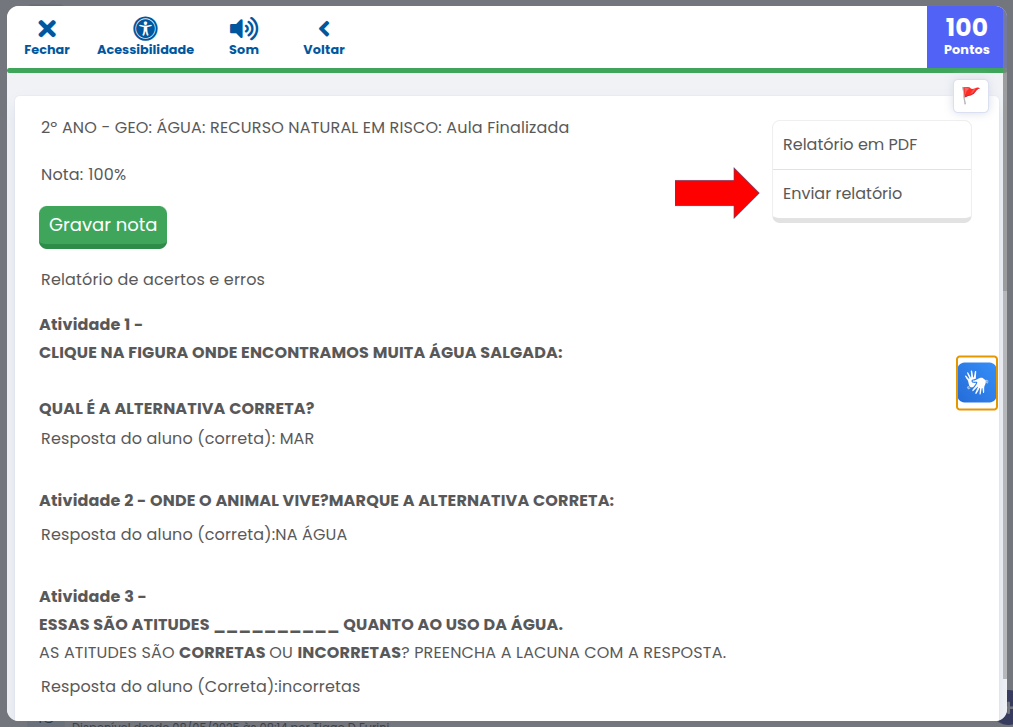Click the 100 Pontos score badge
Viewport: 1013px width, 727px height.
[x=966, y=36]
